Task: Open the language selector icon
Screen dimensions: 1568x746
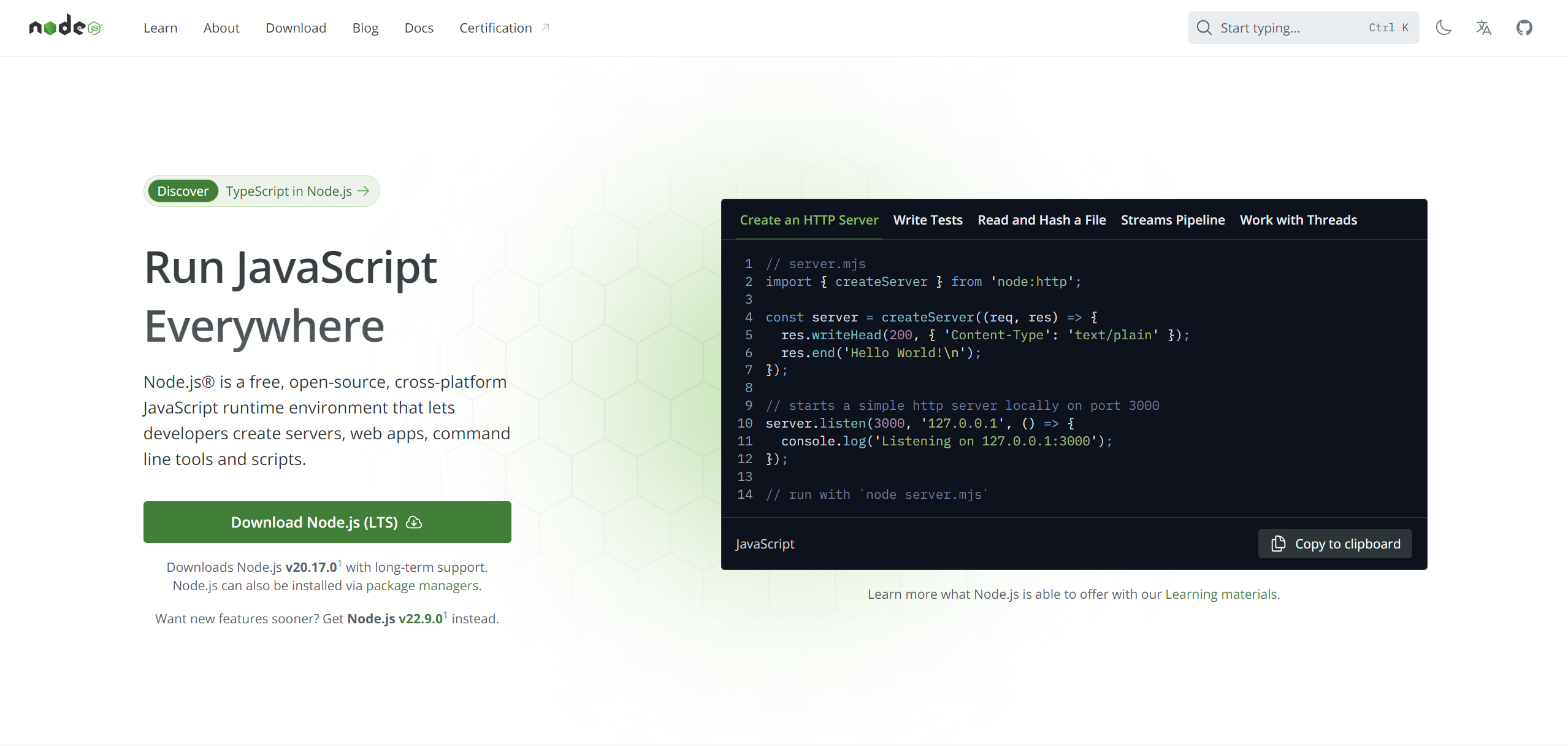Action: click(x=1483, y=28)
